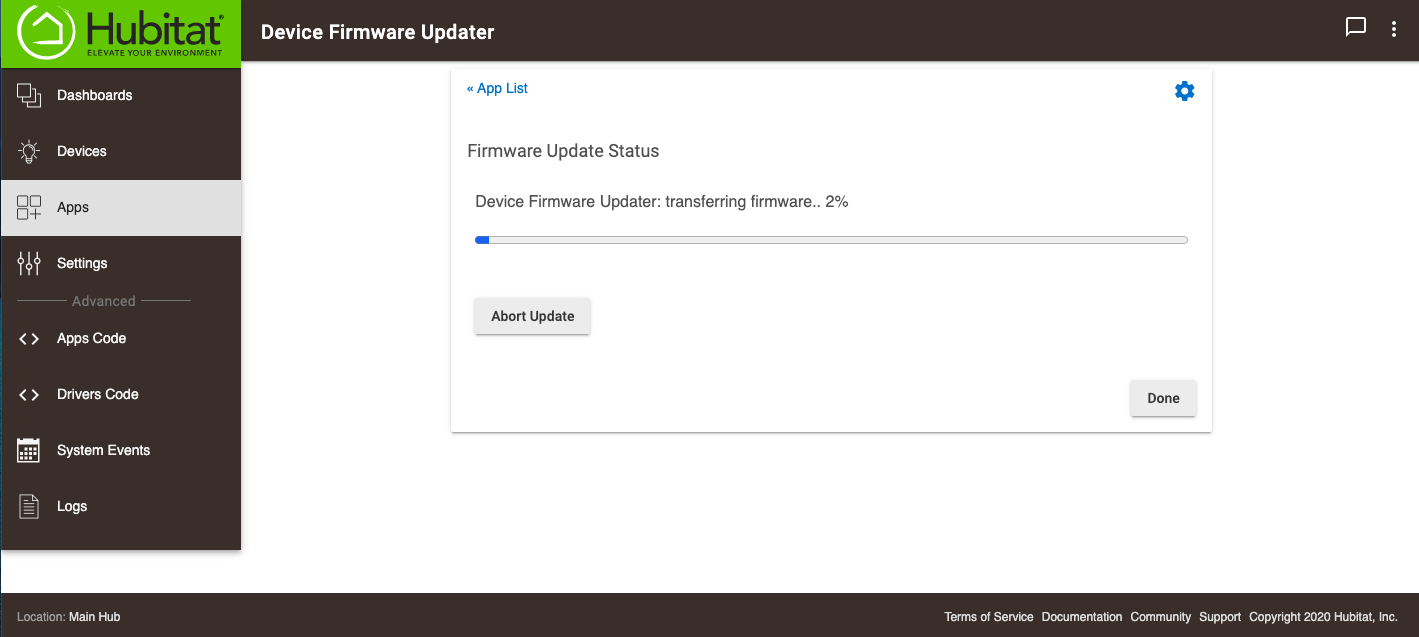Viewport: 1419px width, 637px height.
Task: Click the Done button
Action: coord(1163,398)
